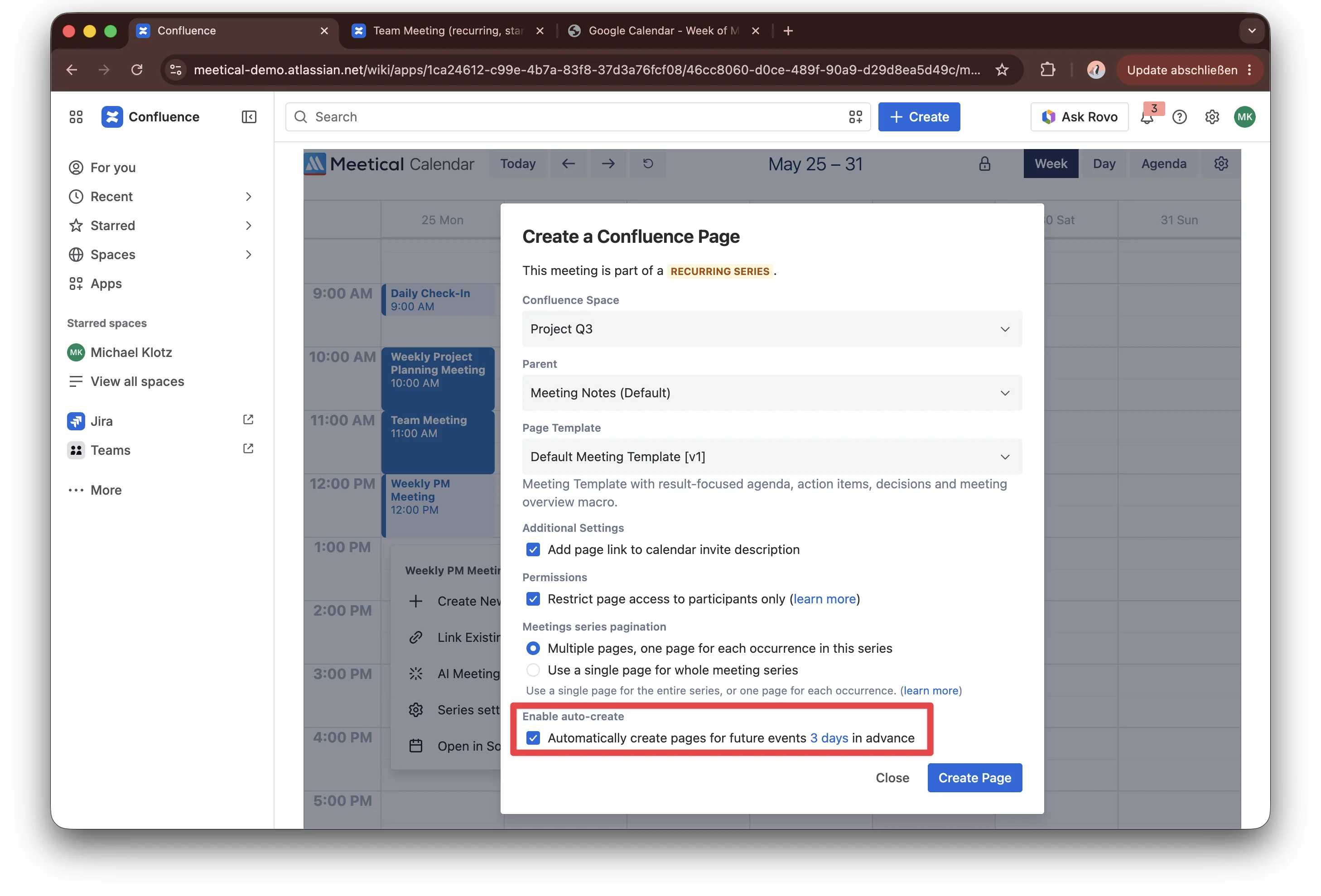This screenshot has width=1321, height=896.
Task: Open Jira from the sidebar
Action: point(160,421)
